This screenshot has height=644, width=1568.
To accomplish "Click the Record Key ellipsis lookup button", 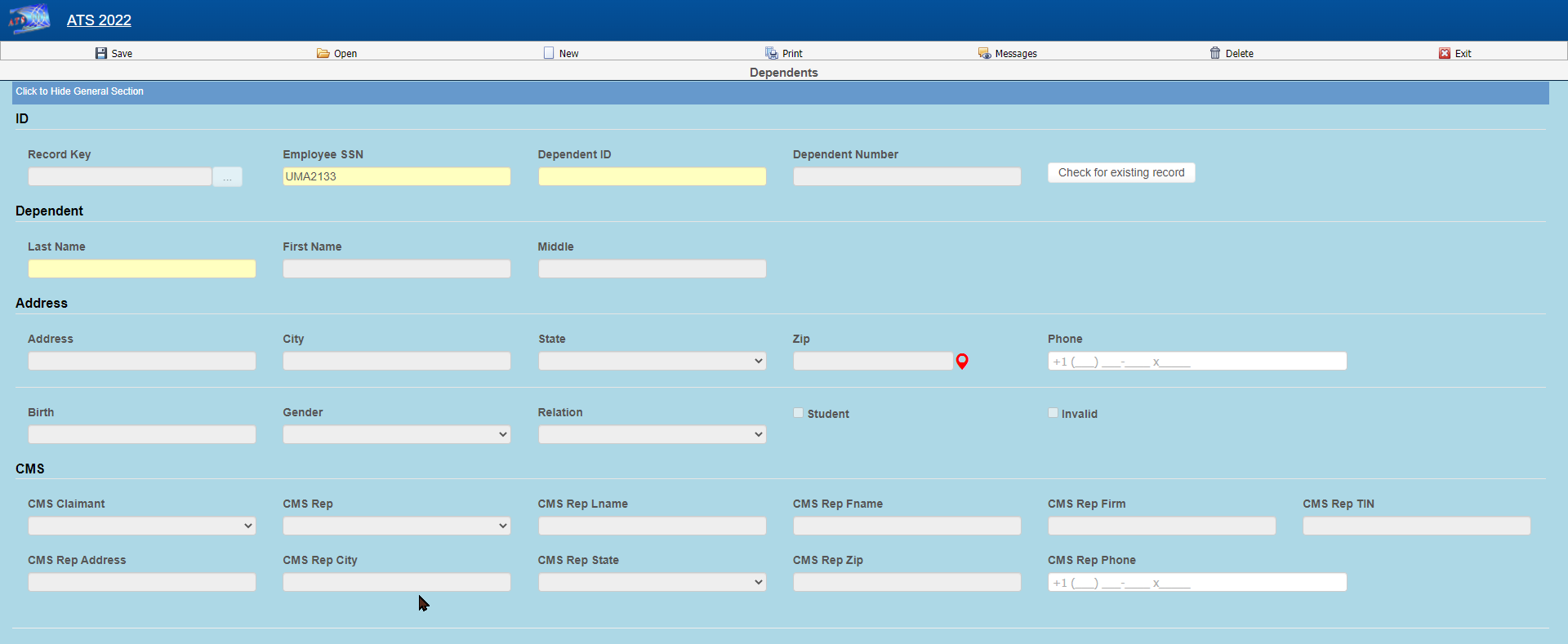I will point(227,177).
